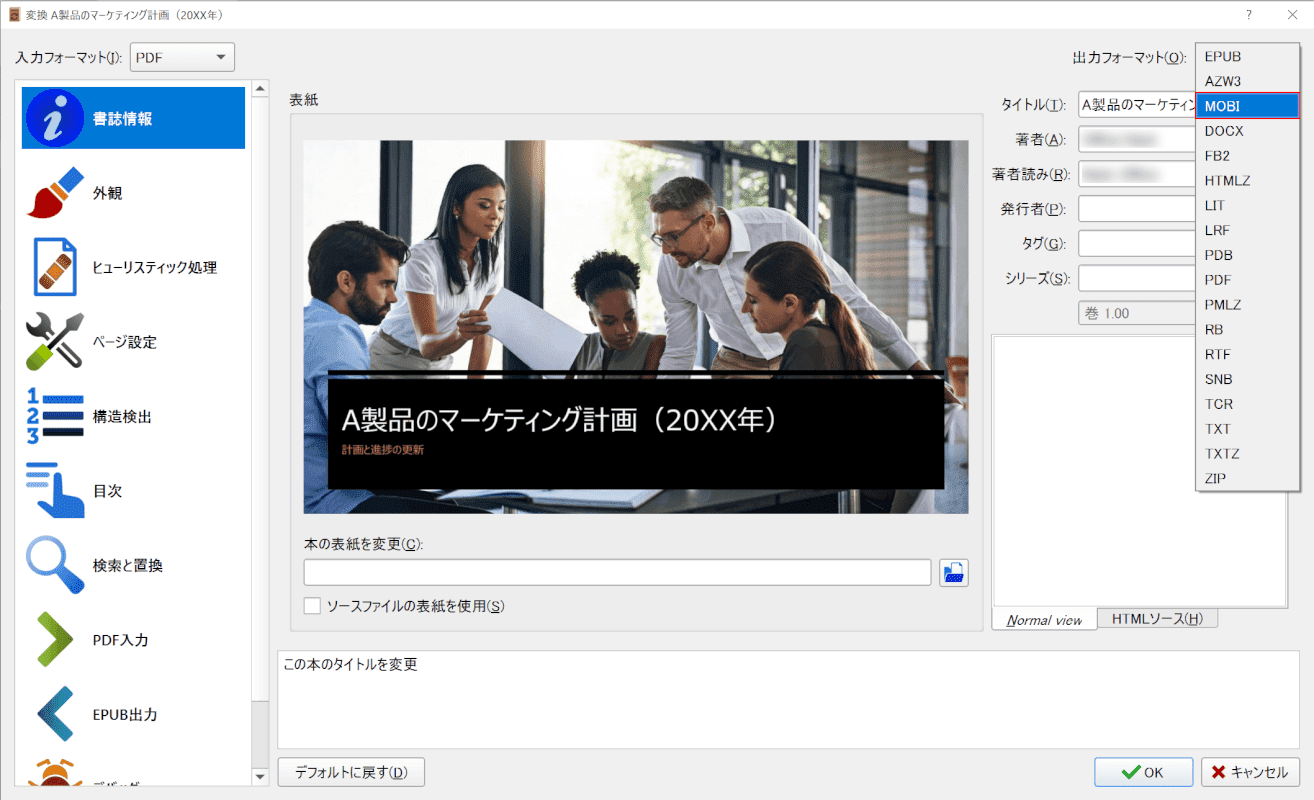Click the help question mark in title bar

point(1248,15)
